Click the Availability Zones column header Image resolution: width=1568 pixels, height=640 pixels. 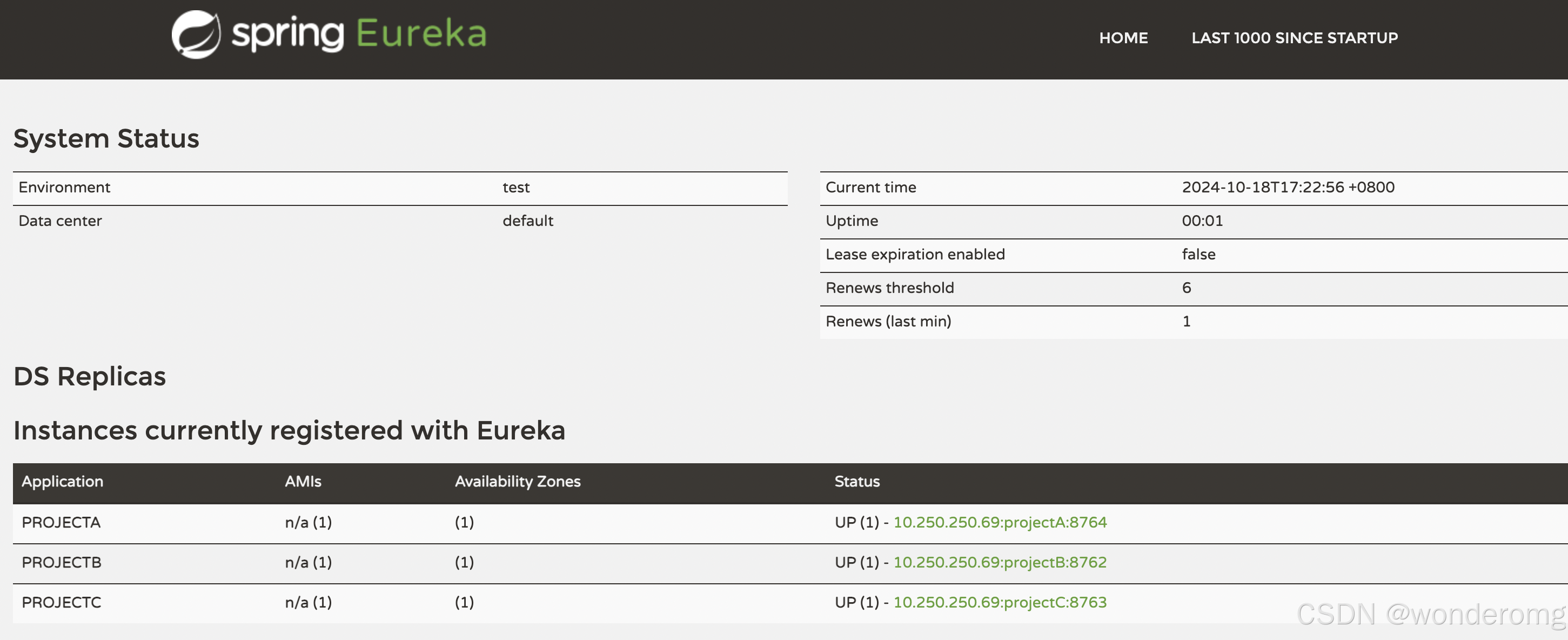tap(518, 482)
